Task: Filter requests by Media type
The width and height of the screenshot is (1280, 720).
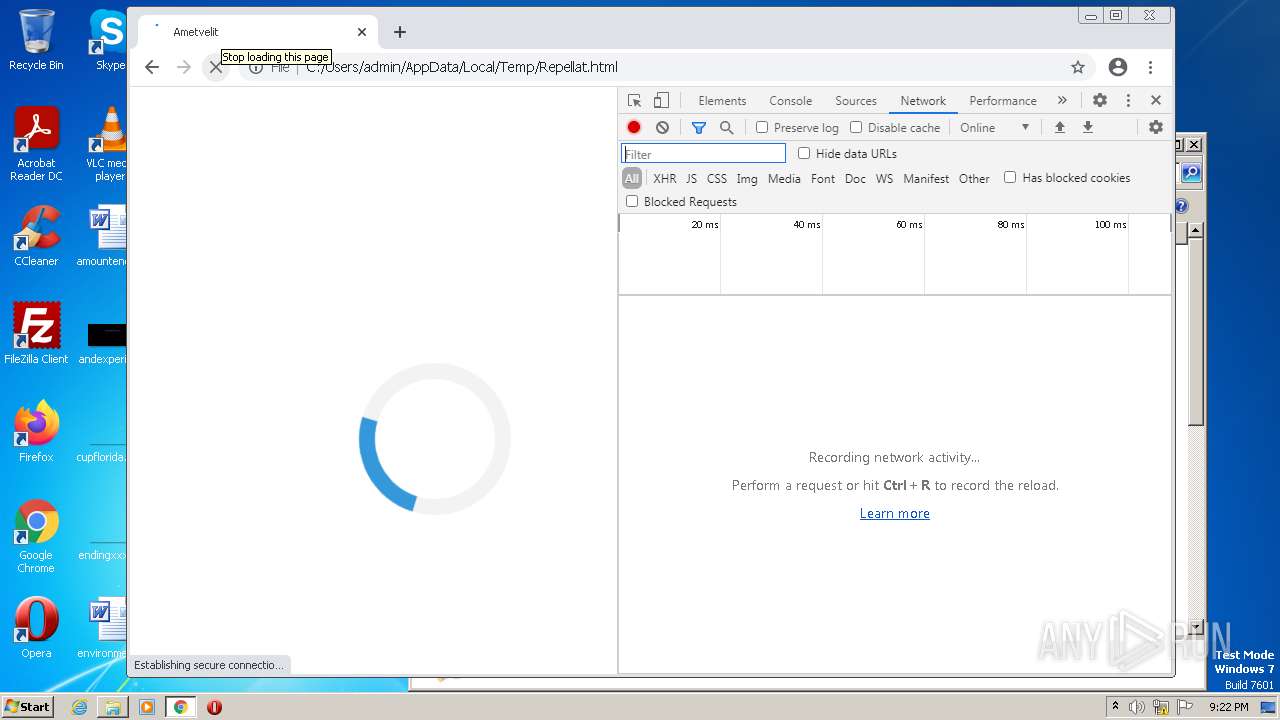Action: (784, 178)
